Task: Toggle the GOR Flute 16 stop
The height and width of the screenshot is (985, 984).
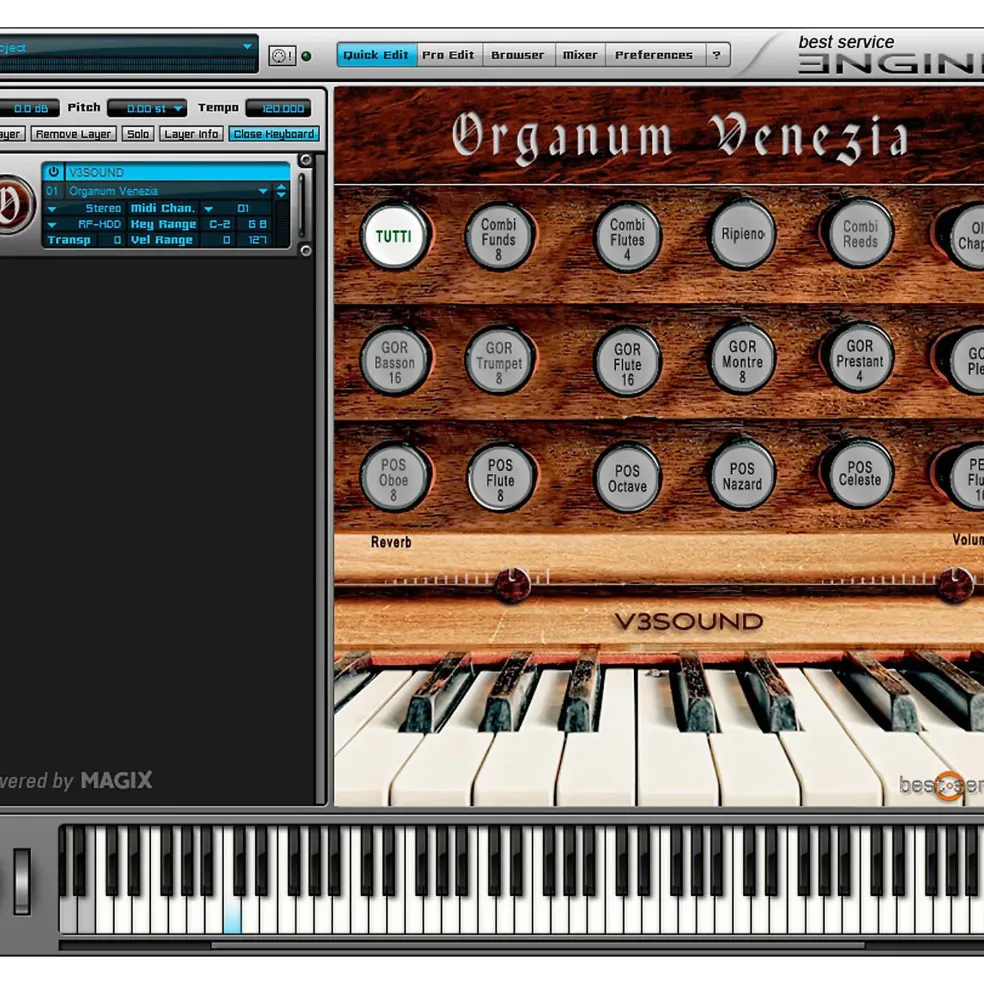Action: (x=627, y=363)
